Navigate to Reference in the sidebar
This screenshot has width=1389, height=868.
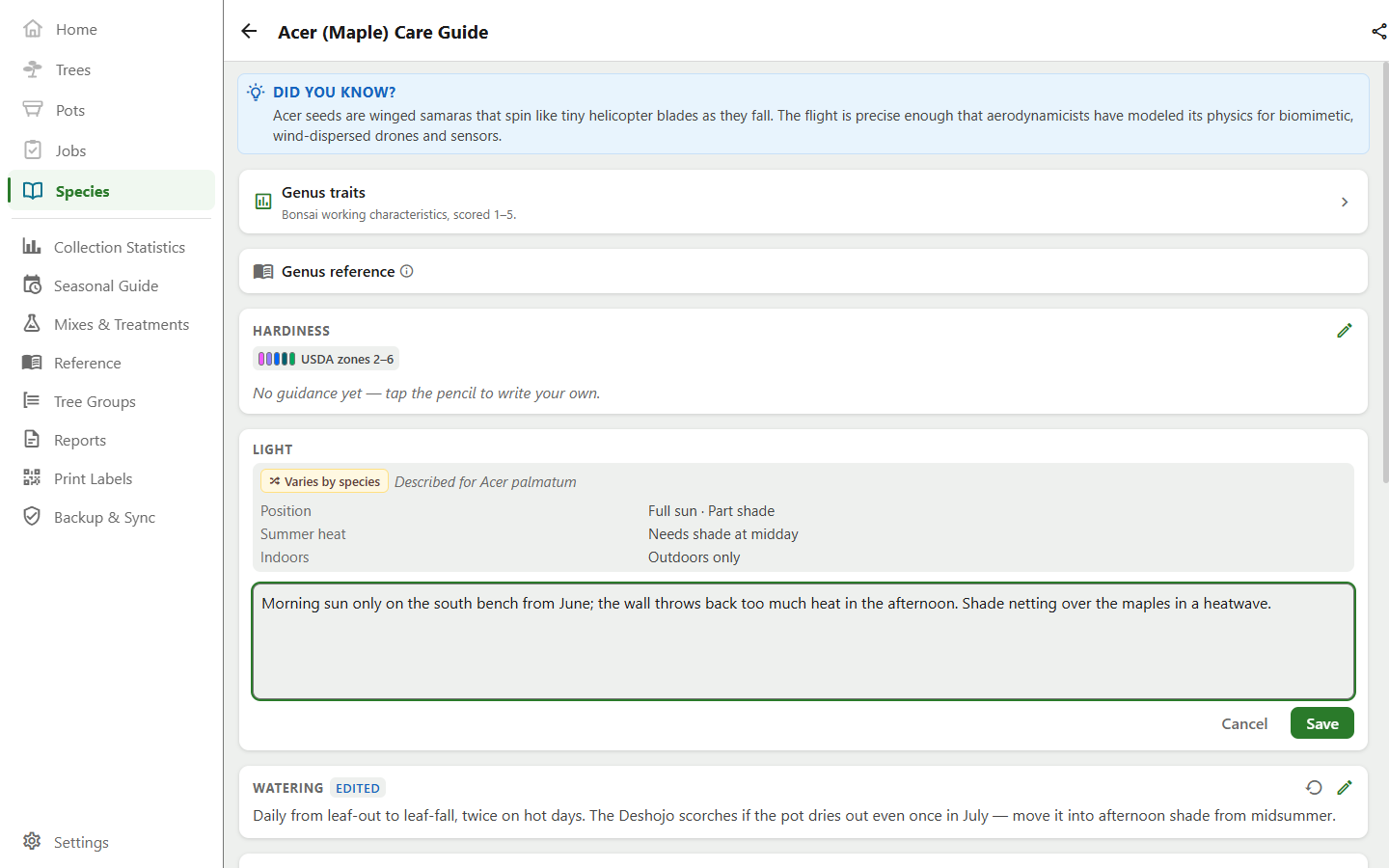(x=112, y=363)
